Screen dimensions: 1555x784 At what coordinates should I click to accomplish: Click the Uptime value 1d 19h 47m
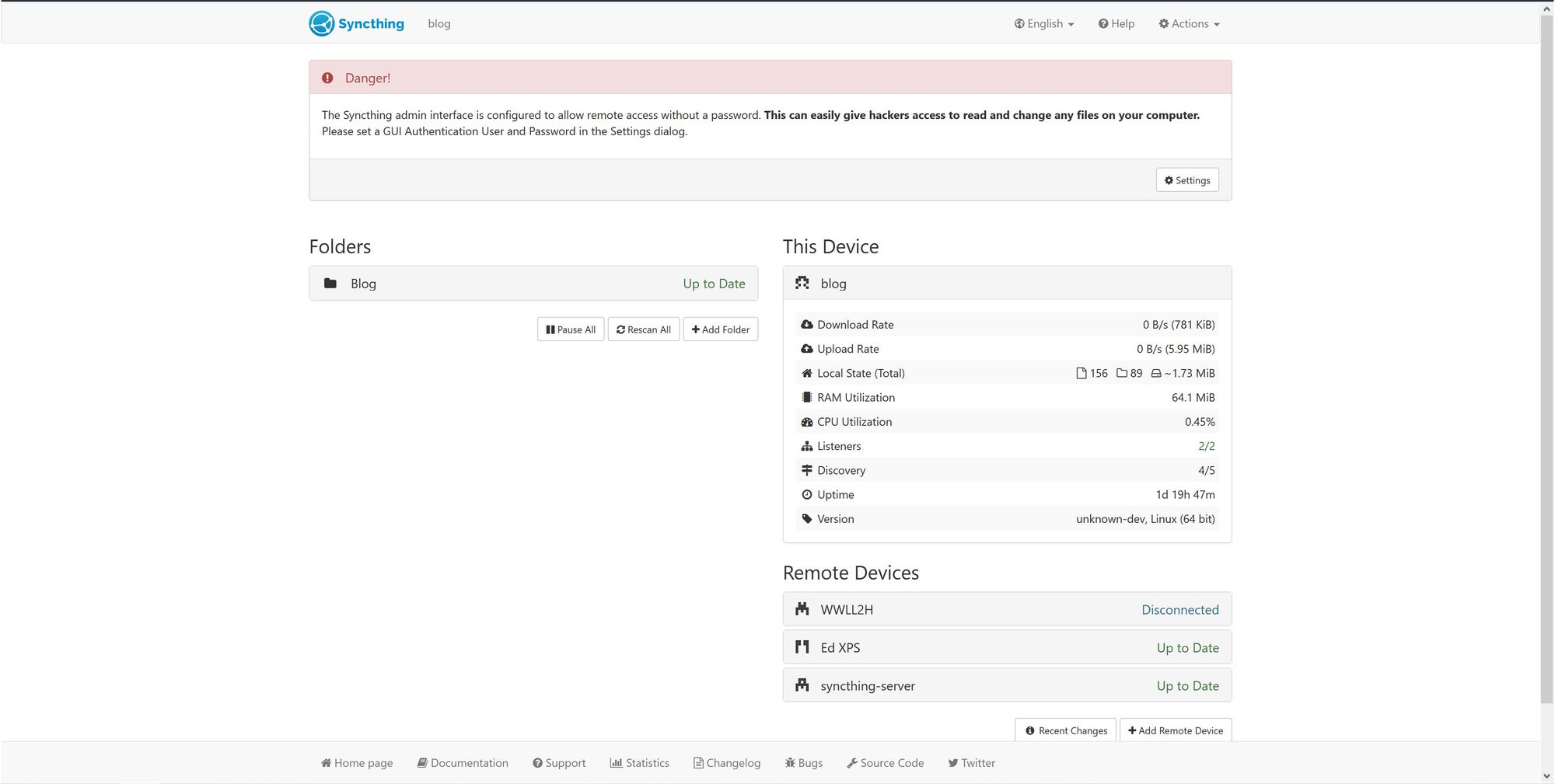[x=1185, y=494]
